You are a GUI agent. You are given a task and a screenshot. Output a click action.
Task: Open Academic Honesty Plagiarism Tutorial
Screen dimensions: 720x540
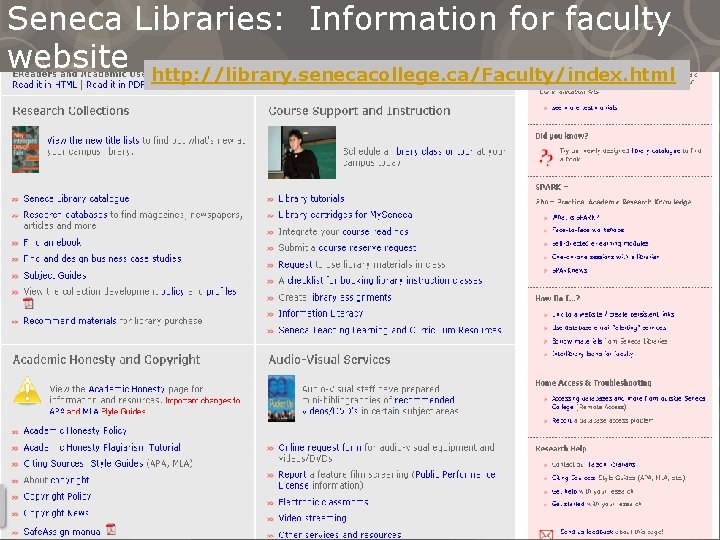[x=102, y=447]
